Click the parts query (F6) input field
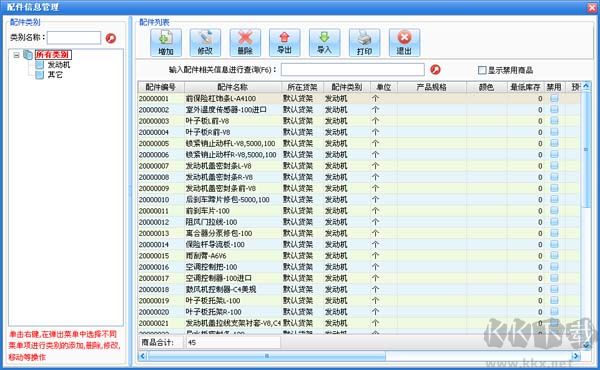This screenshot has height=370, width=600. pyautogui.click(x=353, y=70)
